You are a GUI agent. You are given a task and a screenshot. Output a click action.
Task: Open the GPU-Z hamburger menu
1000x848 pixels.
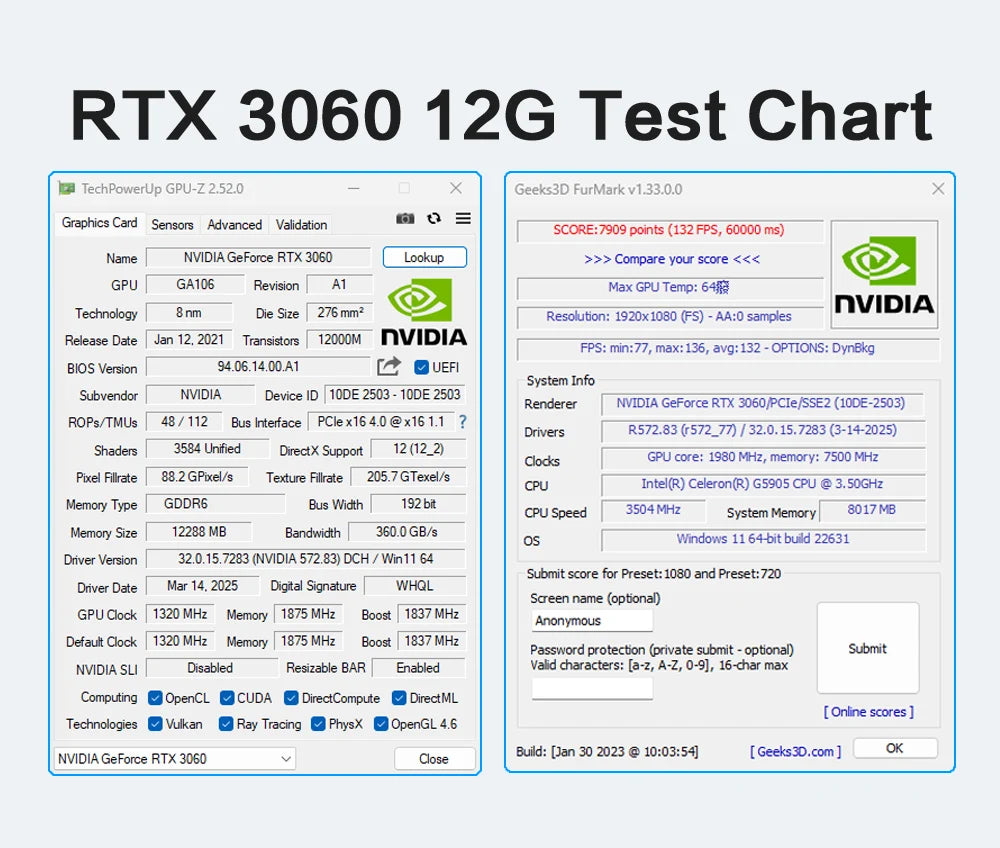[463, 218]
